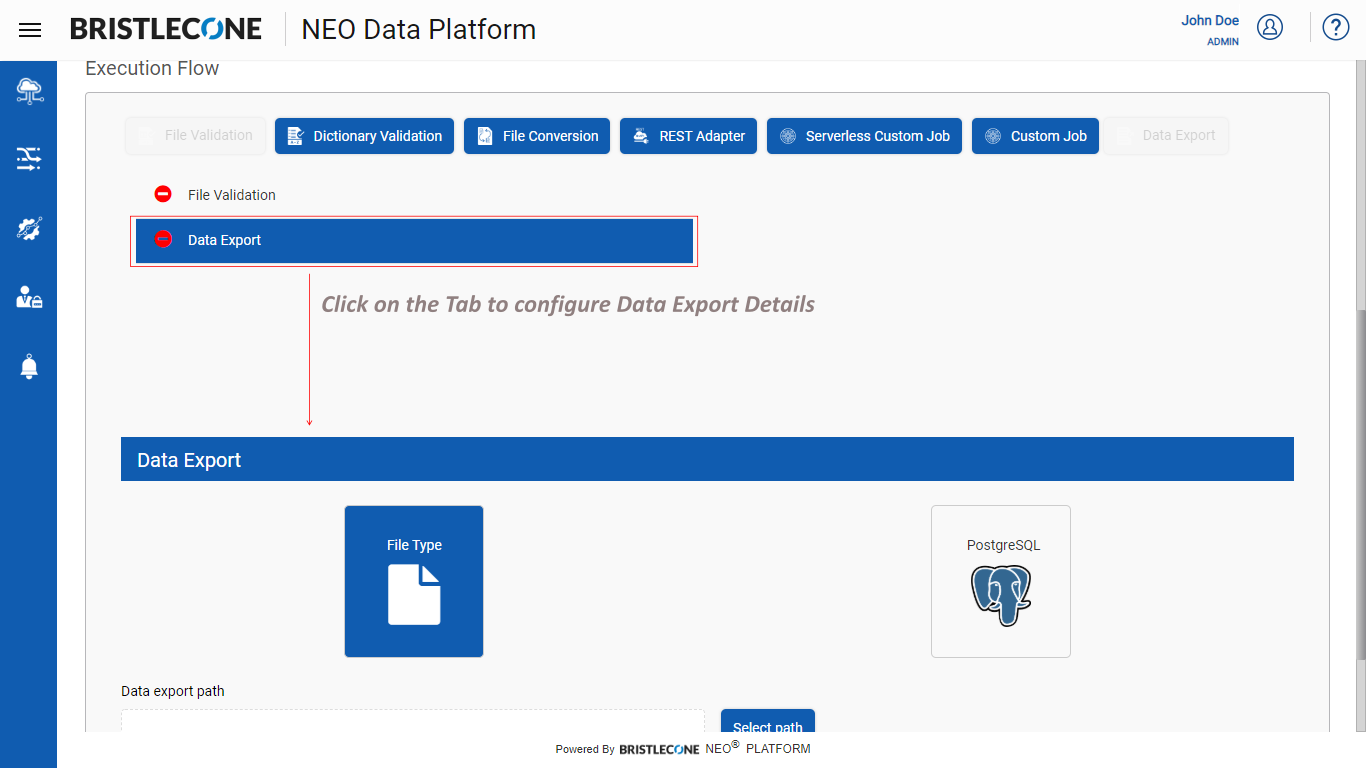Viewport: 1366px width, 768px height.
Task: Click the page vertical scrollbar
Action: pyautogui.click(x=1360, y=485)
